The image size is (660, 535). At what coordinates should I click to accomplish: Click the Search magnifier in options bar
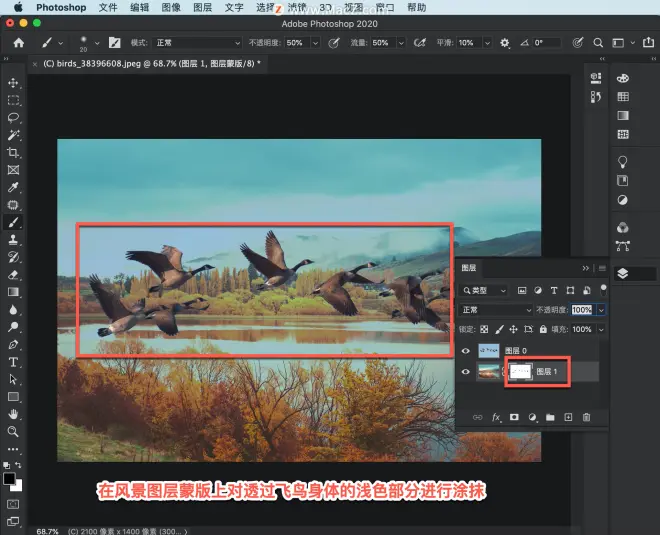pos(598,43)
